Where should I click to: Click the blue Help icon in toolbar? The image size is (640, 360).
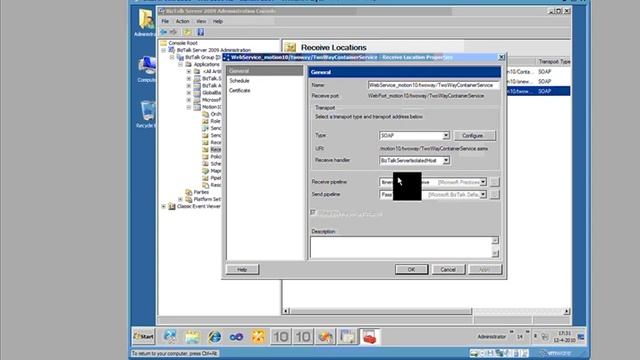(200, 32)
